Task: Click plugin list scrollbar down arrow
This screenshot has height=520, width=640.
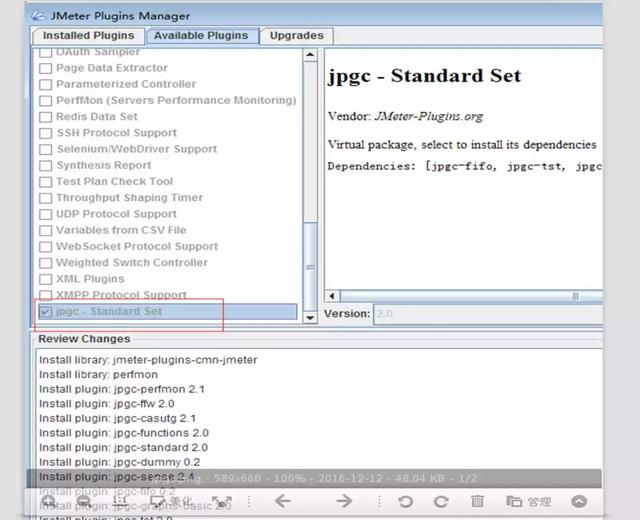Action: pos(310,317)
